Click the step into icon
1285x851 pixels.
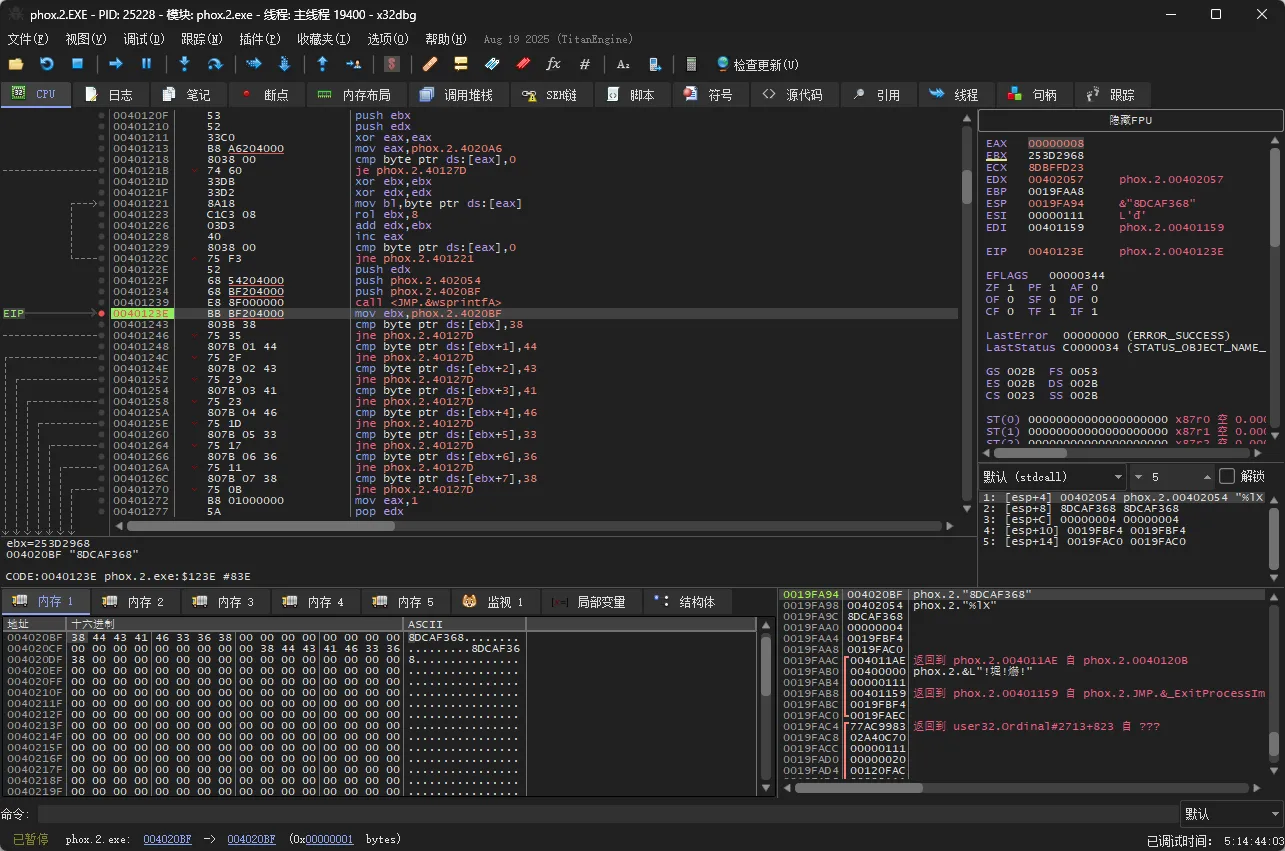click(x=184, y=64)
